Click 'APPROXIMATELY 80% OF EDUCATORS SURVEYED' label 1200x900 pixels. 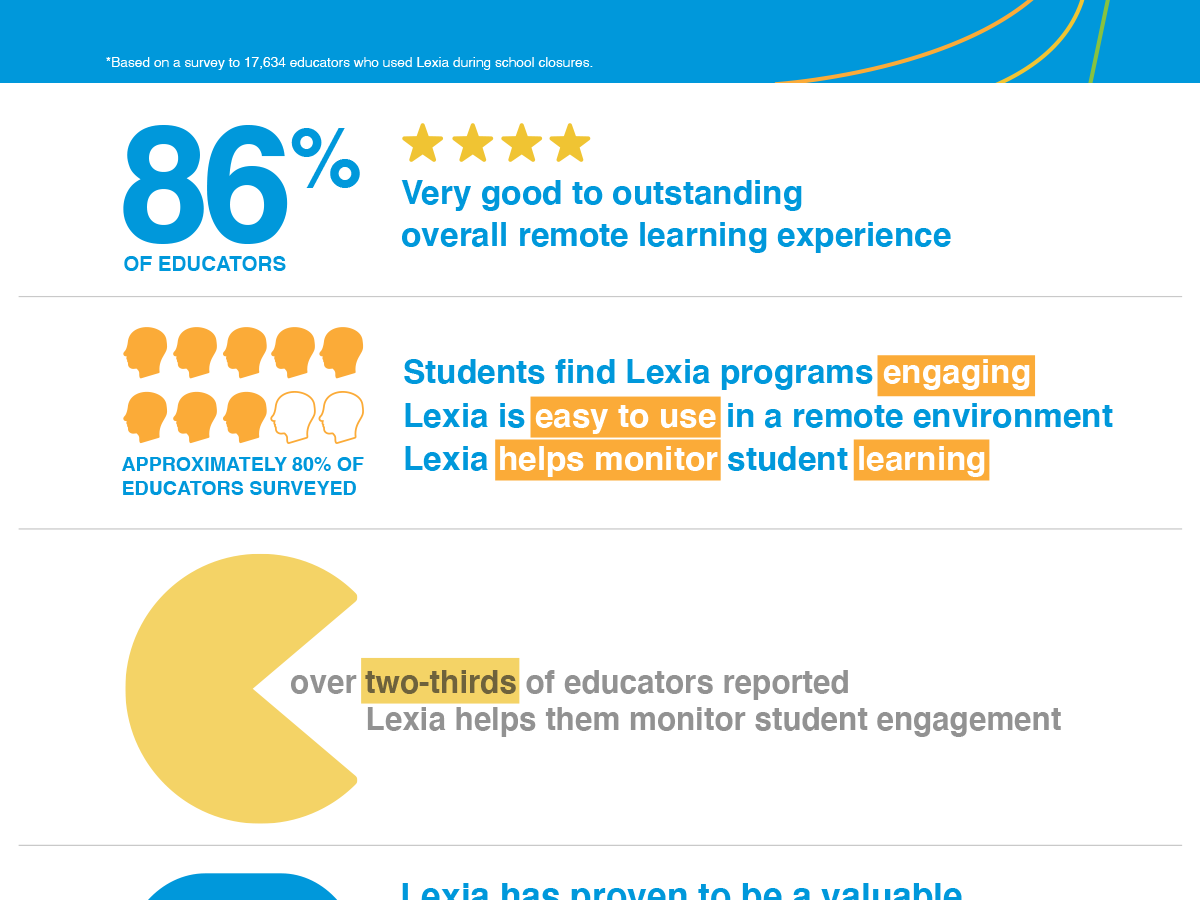coord(242,476)
